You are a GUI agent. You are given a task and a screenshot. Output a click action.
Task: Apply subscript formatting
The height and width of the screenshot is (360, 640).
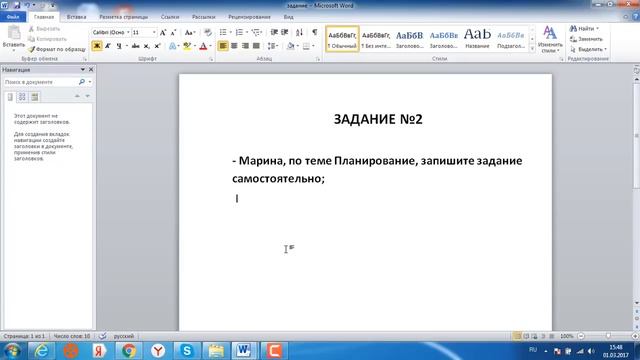point(147,46)
